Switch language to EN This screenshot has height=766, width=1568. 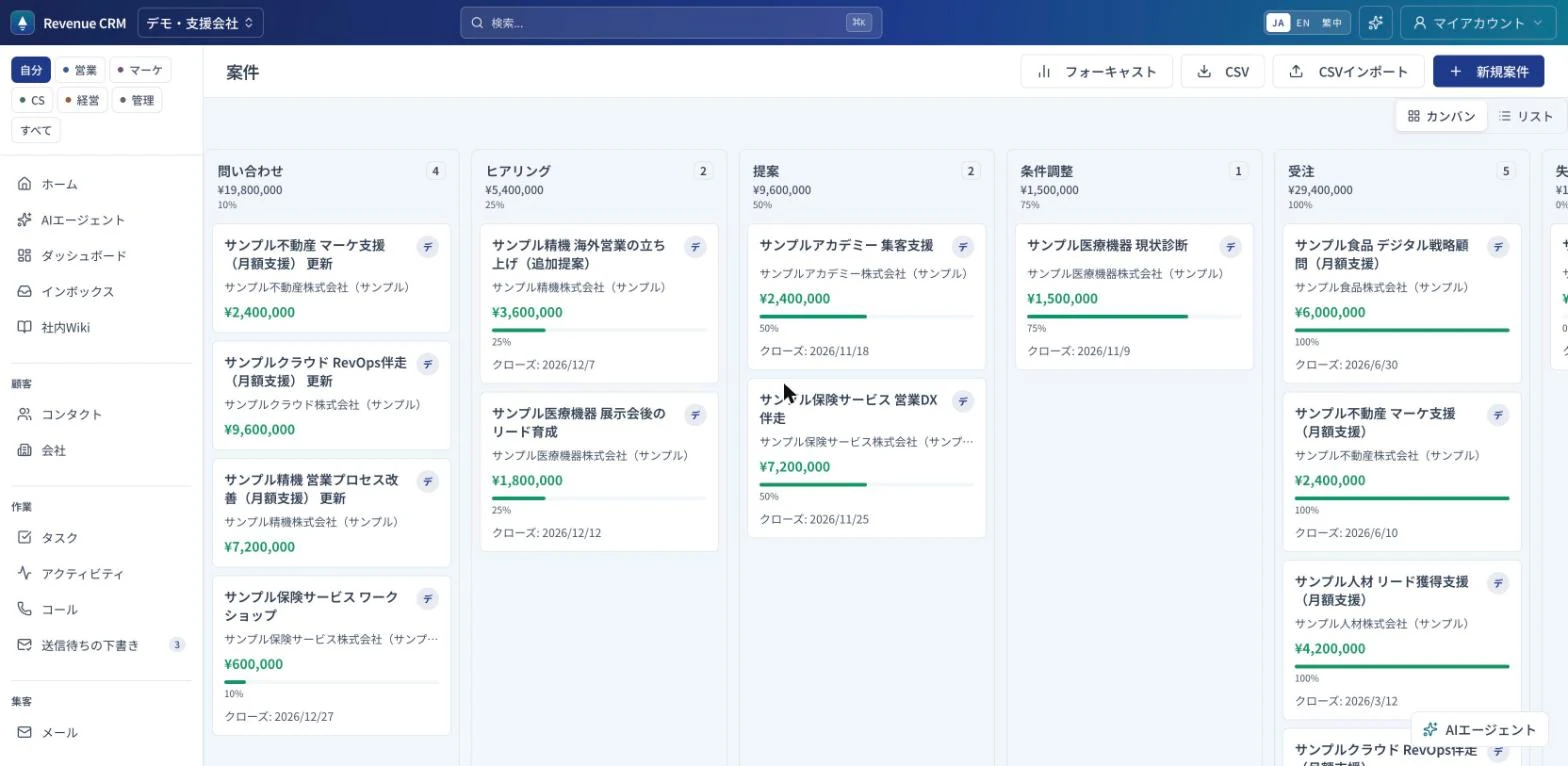[1303, 22]
